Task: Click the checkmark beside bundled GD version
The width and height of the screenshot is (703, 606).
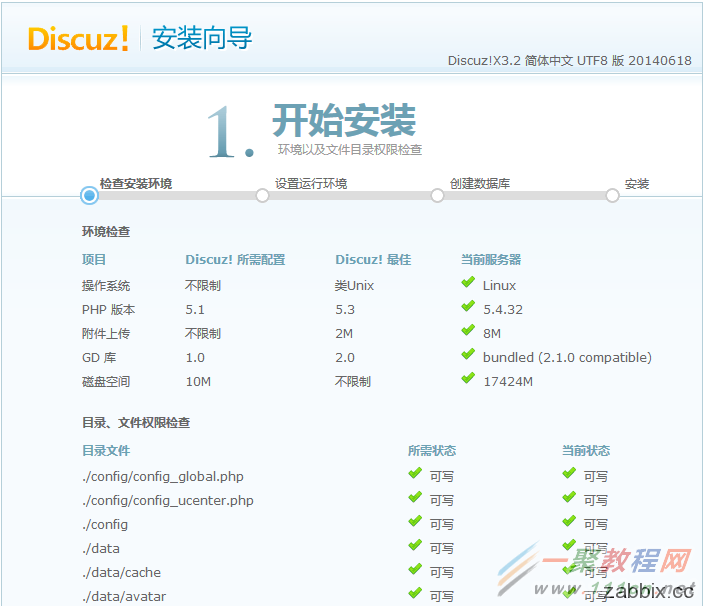Action: coord(468,354)
